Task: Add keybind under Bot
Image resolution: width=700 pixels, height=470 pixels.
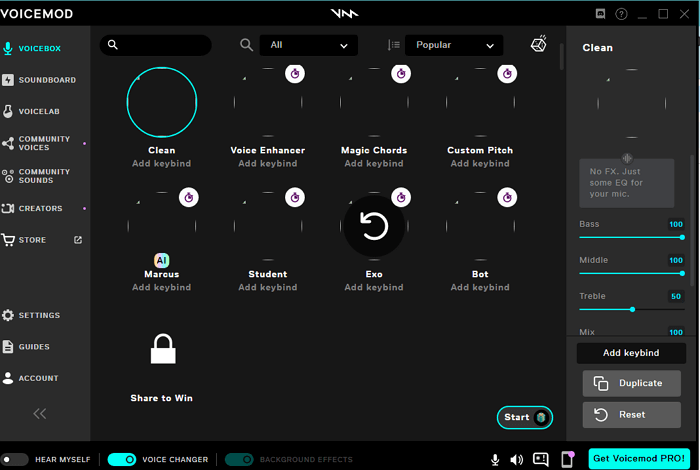Action: (x=480, y=287)
